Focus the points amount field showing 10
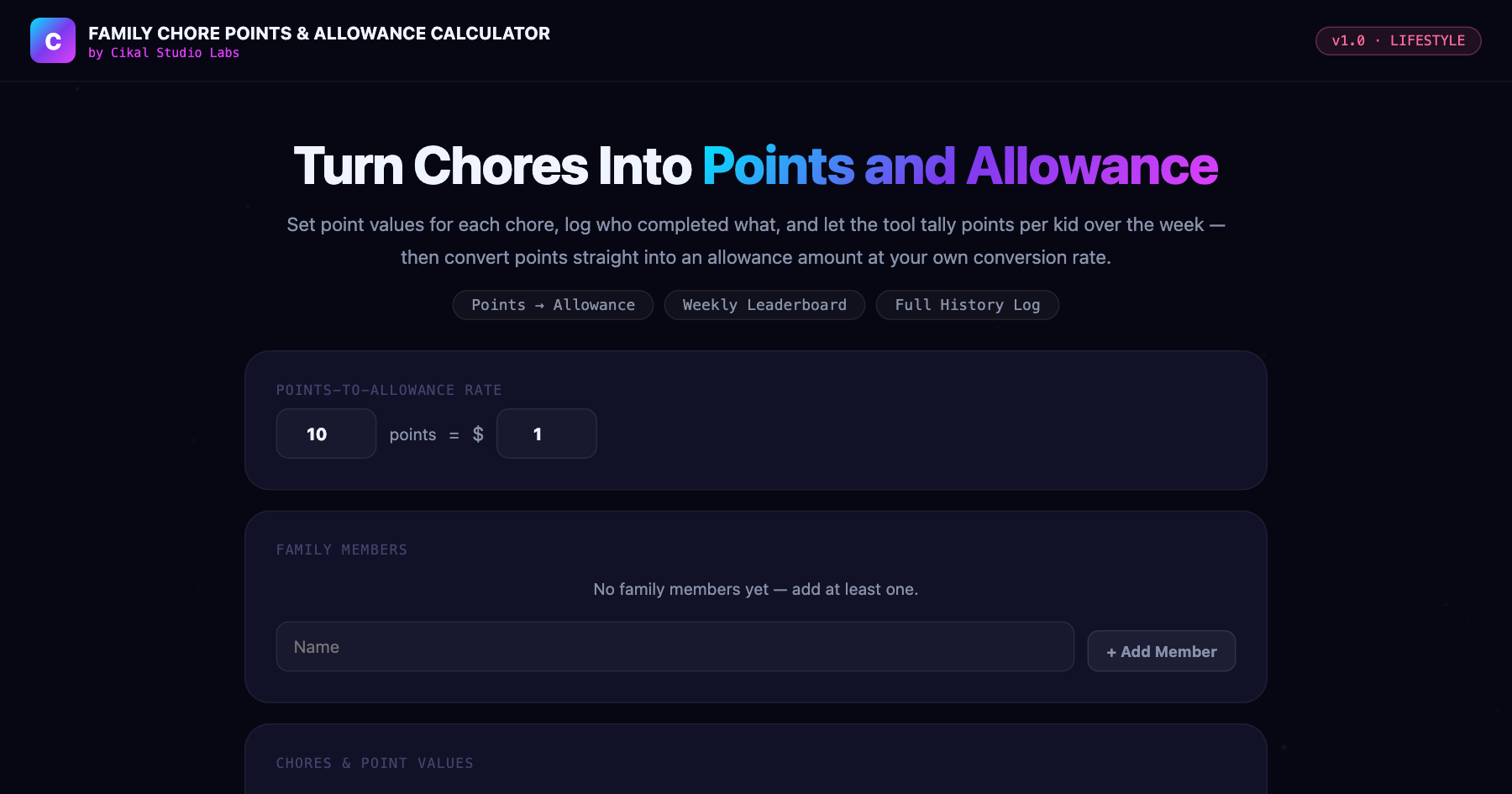The height and width of the screenshot is (794, 1512). pyautogui.click(x=326, y=434)
